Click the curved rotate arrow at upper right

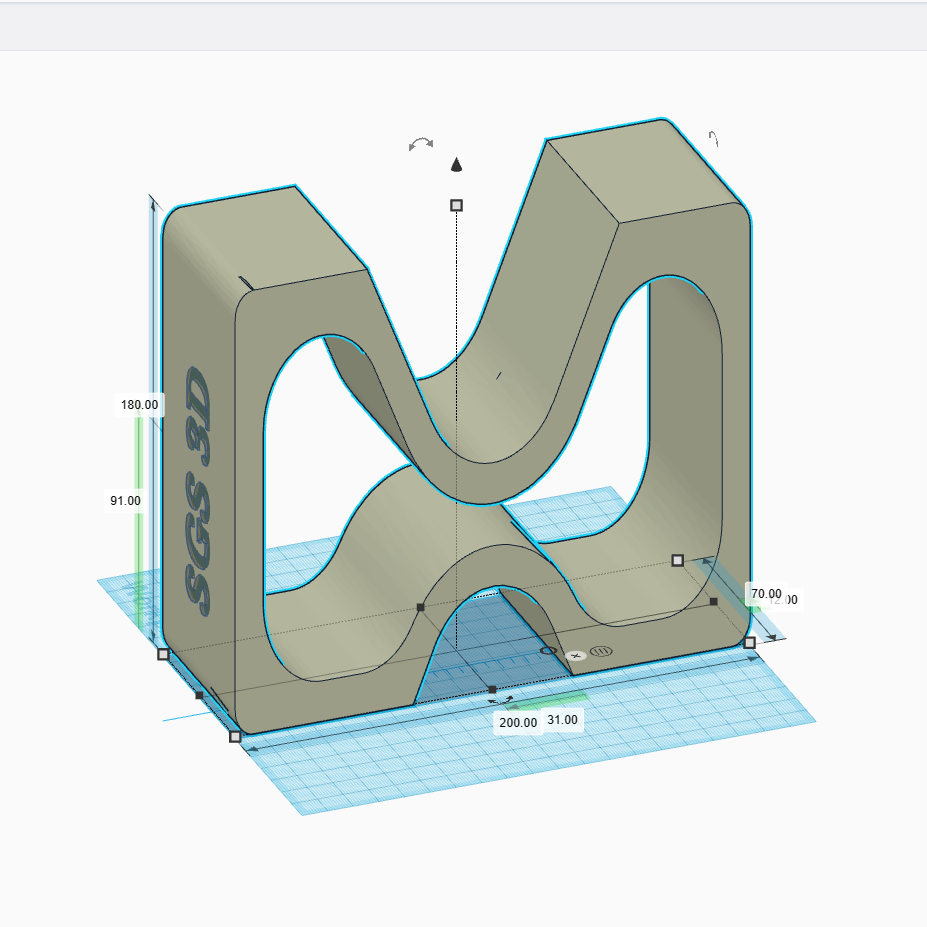[714, 139]
